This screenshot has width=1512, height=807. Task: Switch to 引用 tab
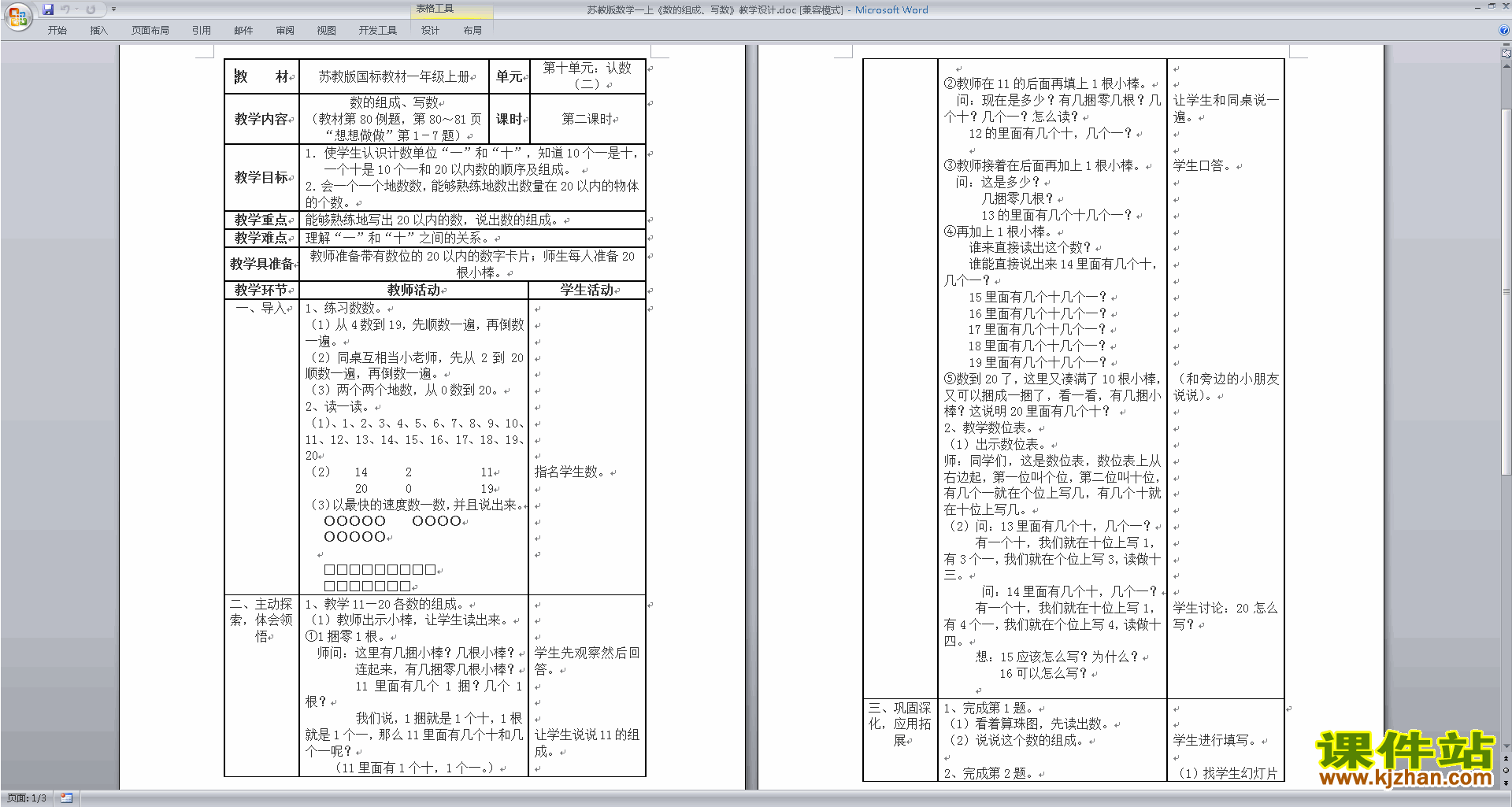[x=202, y=30]
